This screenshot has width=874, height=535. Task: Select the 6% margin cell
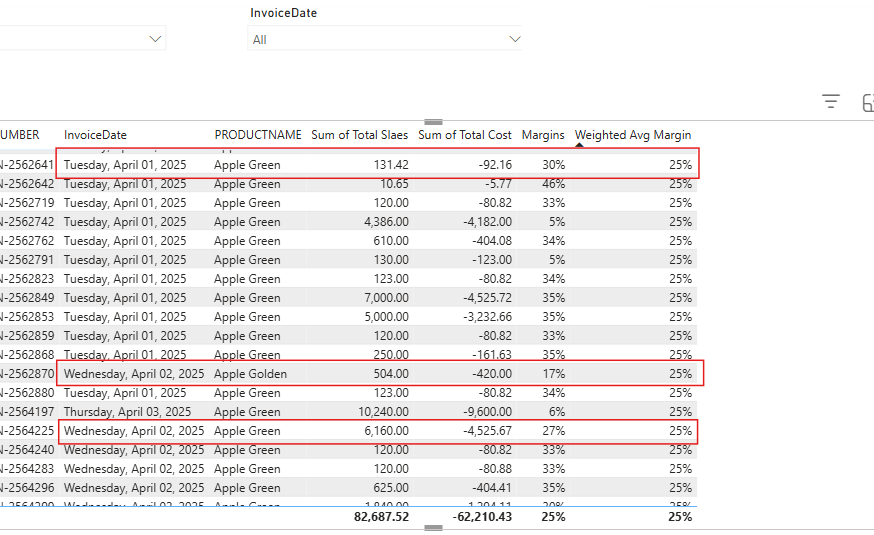click(x=557, y=412)
